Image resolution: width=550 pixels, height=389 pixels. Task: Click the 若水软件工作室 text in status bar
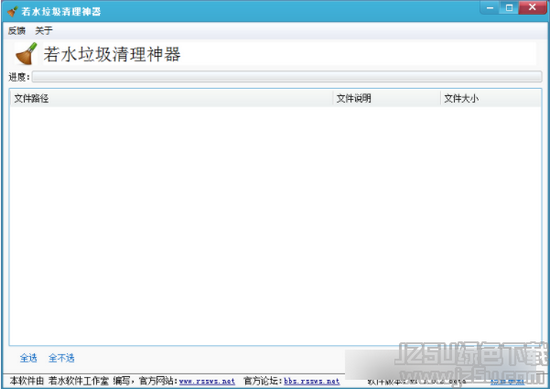[79, 381]
